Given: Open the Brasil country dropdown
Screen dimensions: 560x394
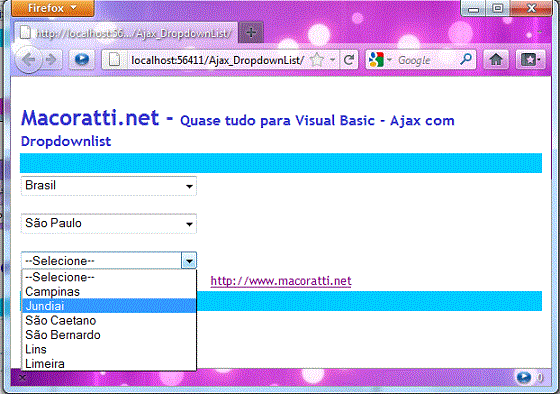Looking at the screenshot, I should tap(109, 186).
